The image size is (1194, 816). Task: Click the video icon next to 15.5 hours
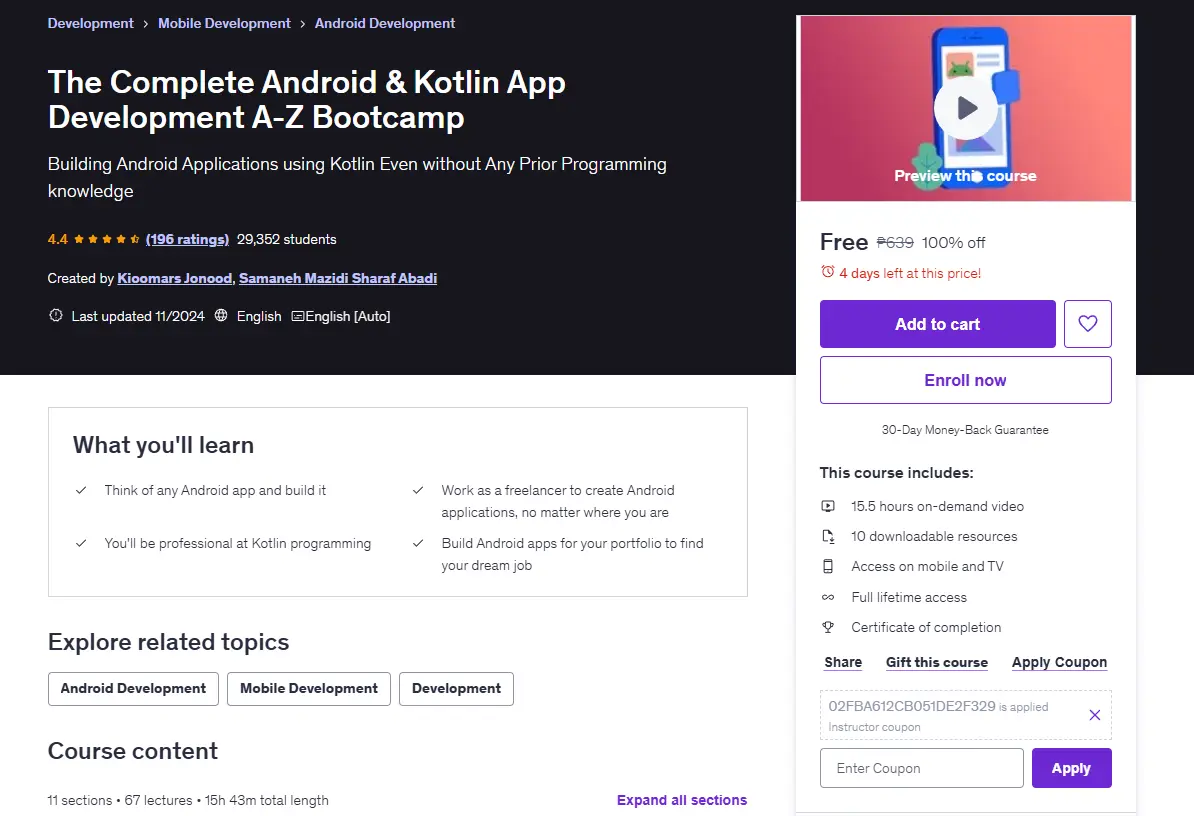point(828,506)
